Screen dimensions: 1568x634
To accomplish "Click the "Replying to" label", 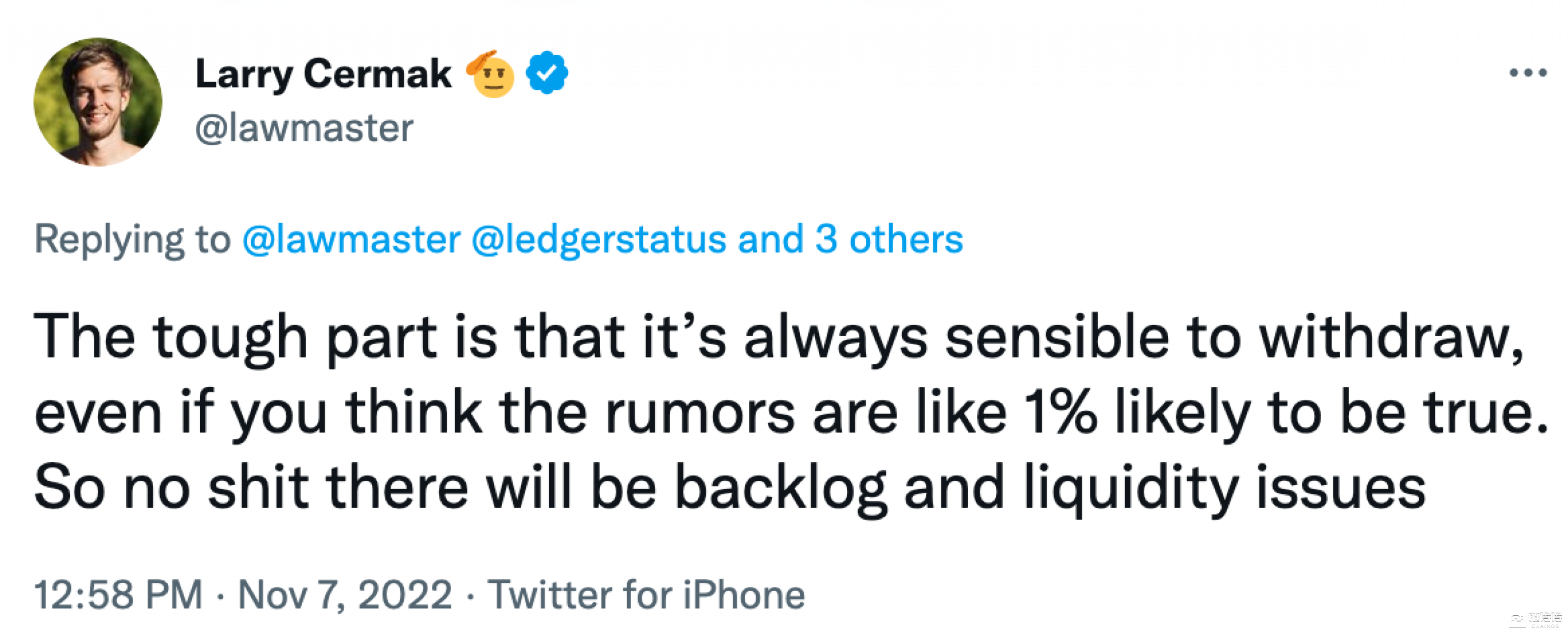I will [132, 239].
